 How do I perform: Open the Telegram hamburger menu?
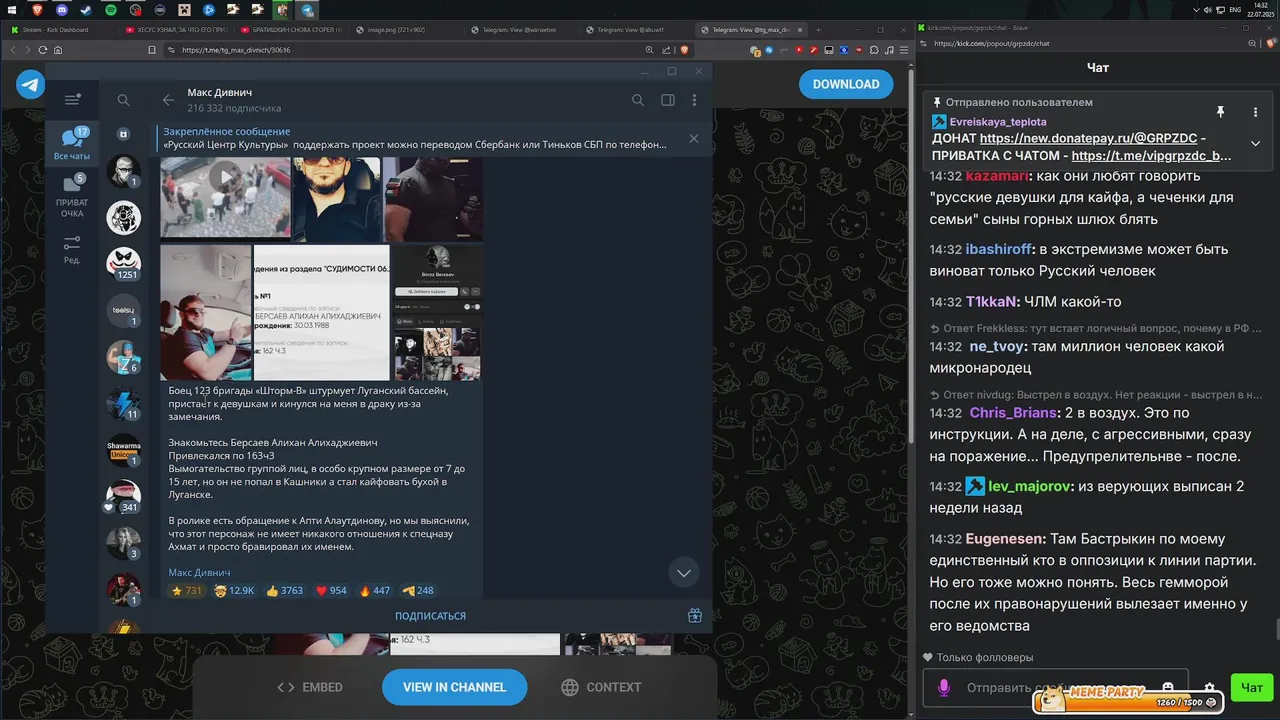pos(72,99)
